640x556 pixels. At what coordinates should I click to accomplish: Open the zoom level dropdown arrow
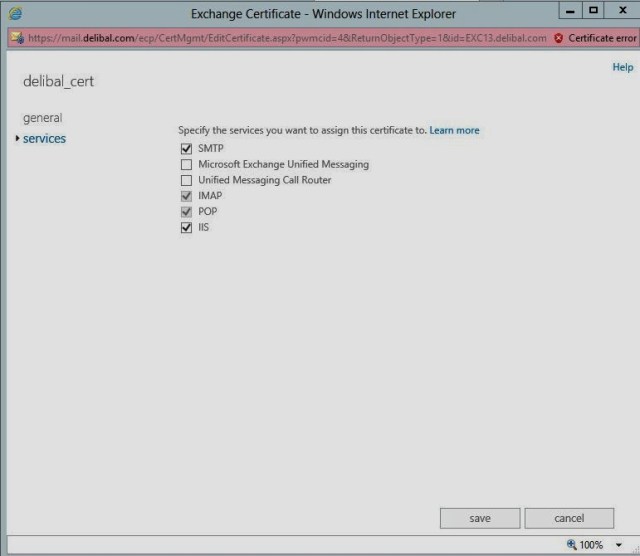[x=619, y=545]
